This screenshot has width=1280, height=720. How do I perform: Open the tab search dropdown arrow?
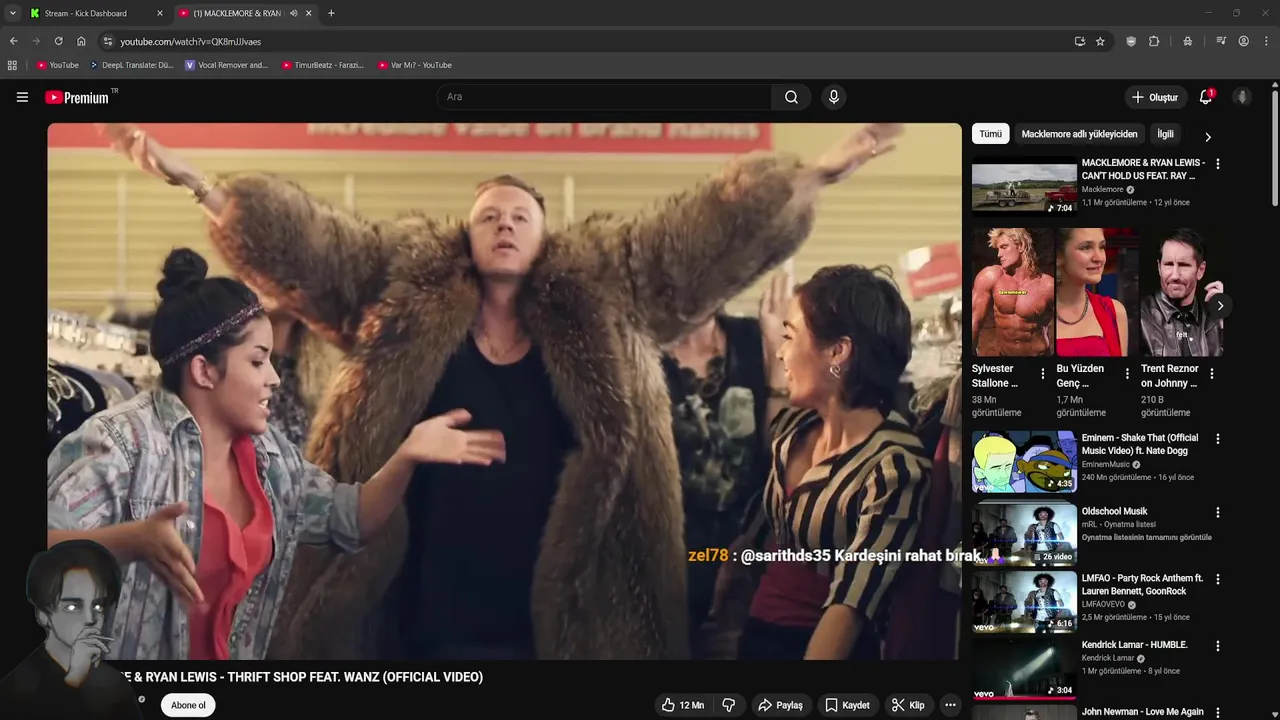[12, 13]
